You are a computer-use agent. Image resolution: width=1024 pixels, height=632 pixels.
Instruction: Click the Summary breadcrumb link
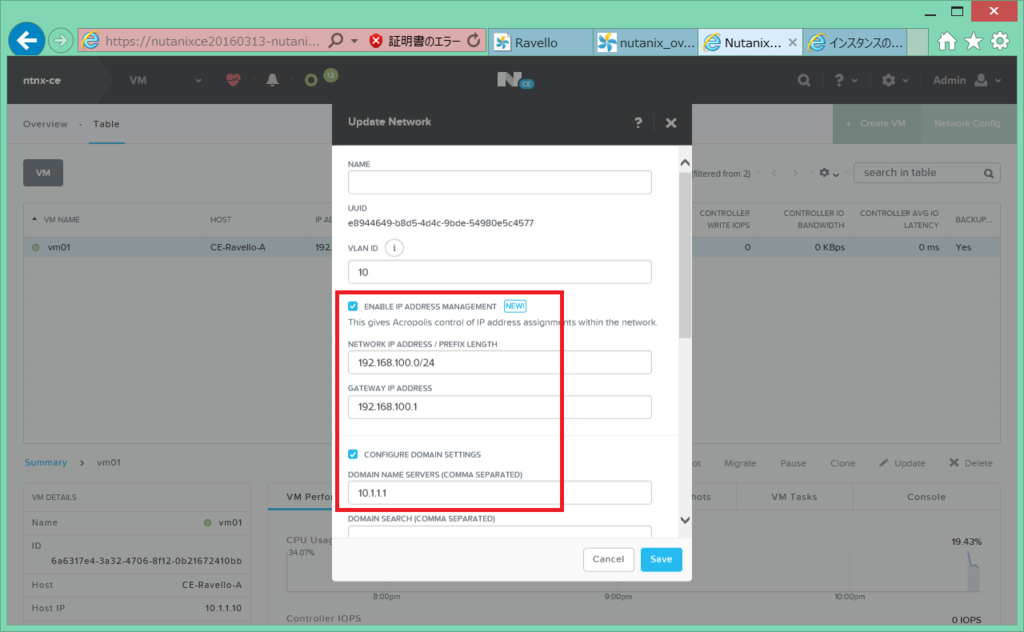pyautogui.click(x=46, y=462)
